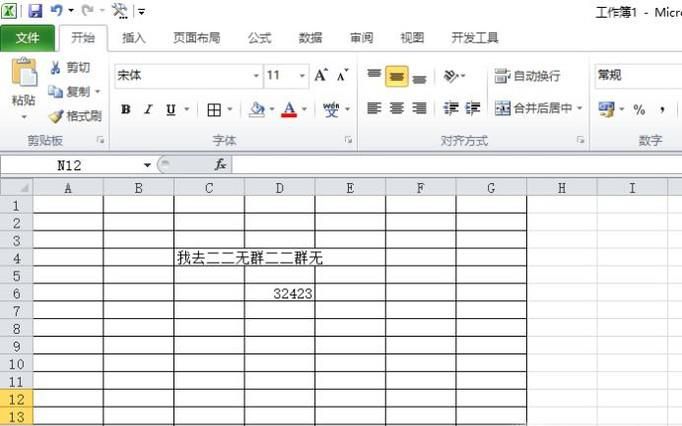Screen dimensions: 682x426
Task: Open the font size 11 dropdown
Action: [302, 76]
